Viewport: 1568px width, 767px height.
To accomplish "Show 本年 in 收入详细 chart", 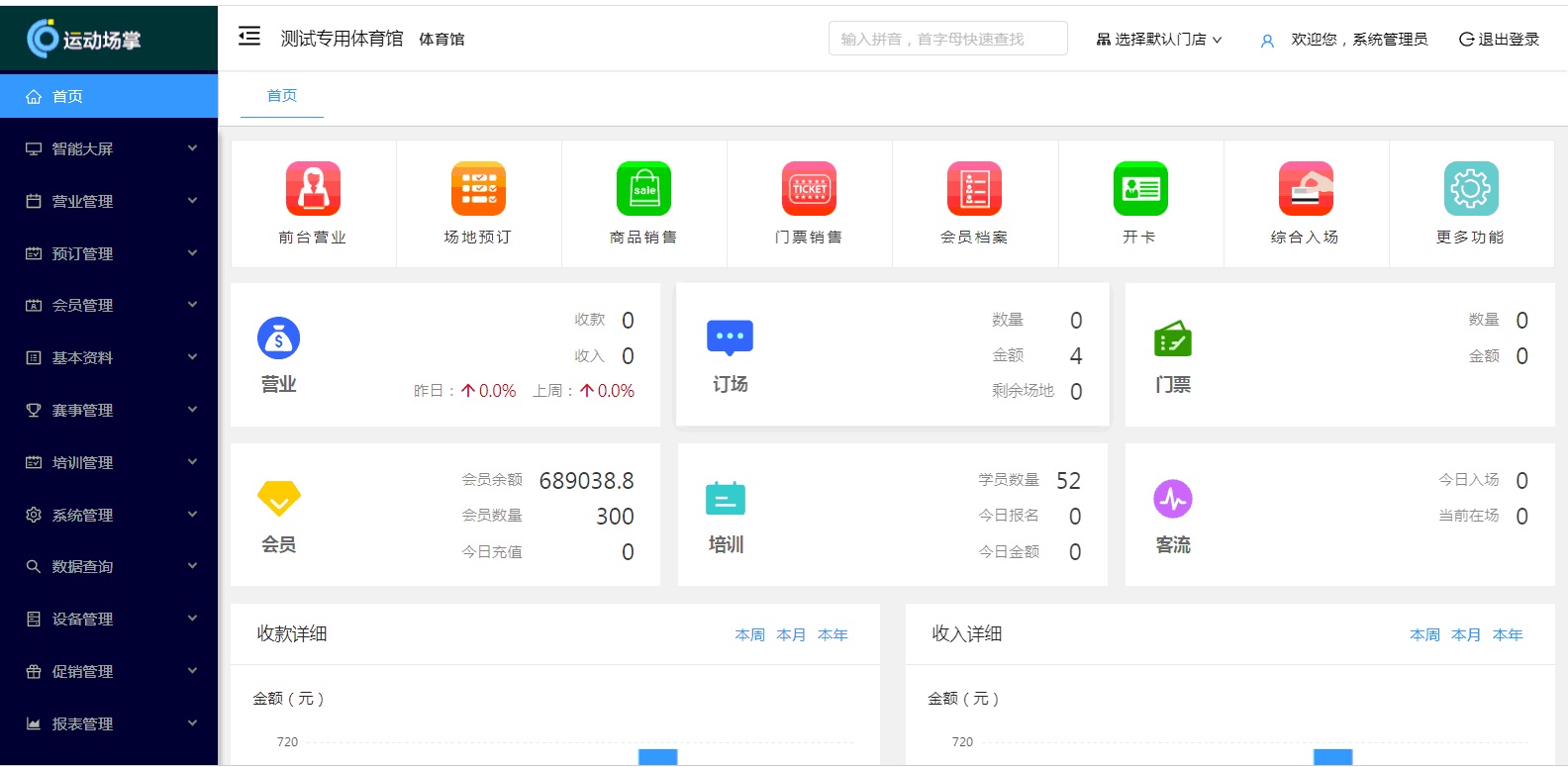I will [x=1508, y=634].
